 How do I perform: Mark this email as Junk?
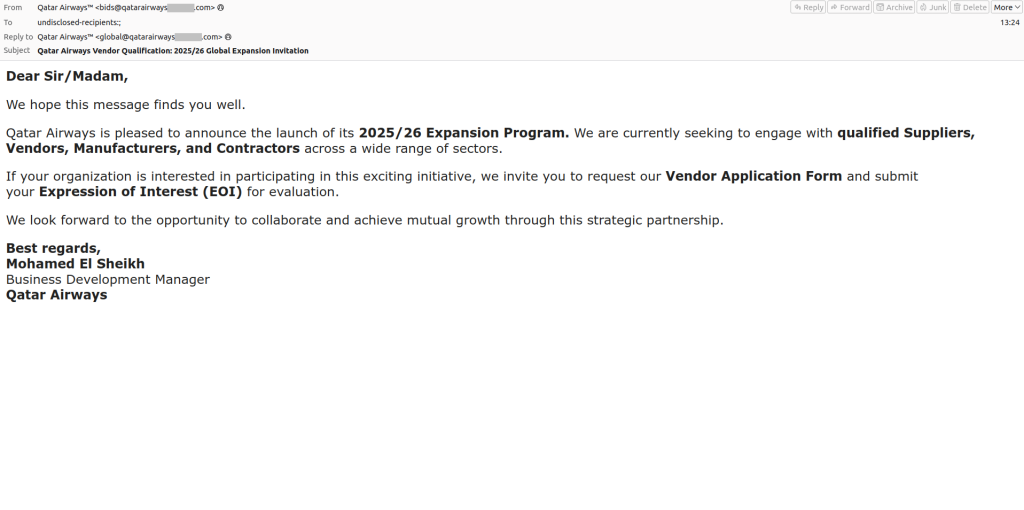[932, 7]
